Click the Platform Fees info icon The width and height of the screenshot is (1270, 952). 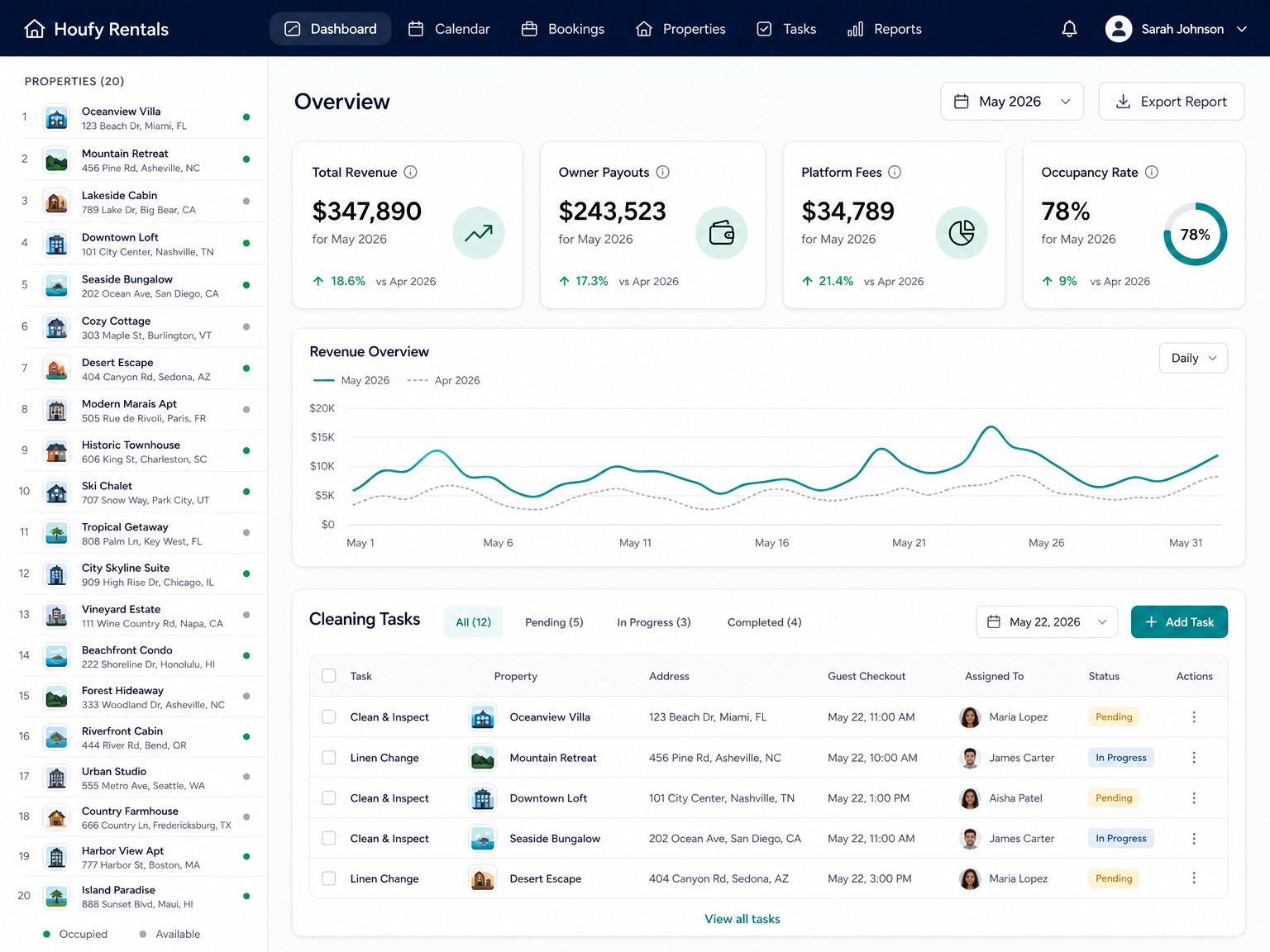(895, 172)
